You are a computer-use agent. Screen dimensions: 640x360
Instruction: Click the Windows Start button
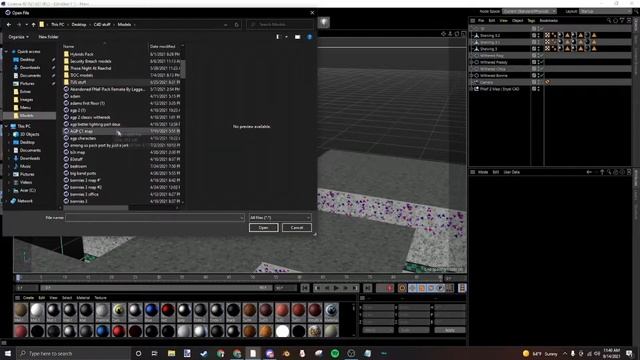[8, 353]
